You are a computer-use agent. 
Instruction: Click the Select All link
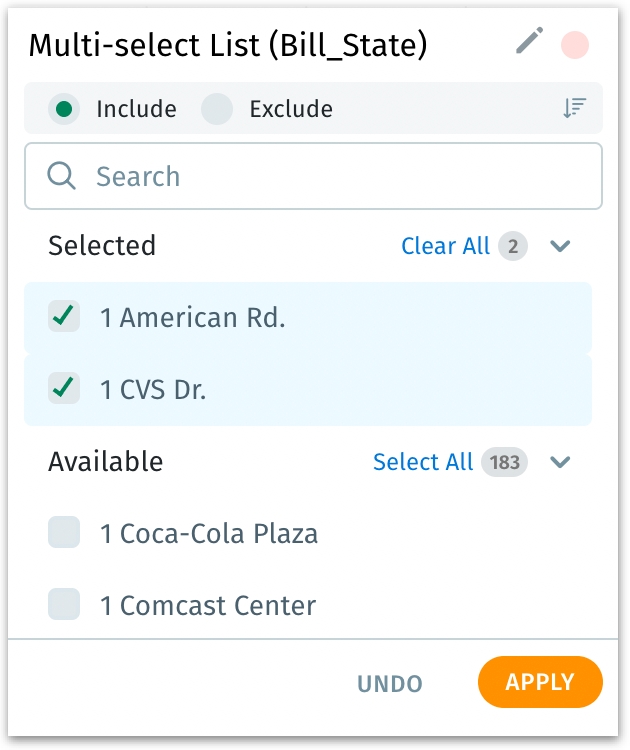tap(423, 462)
